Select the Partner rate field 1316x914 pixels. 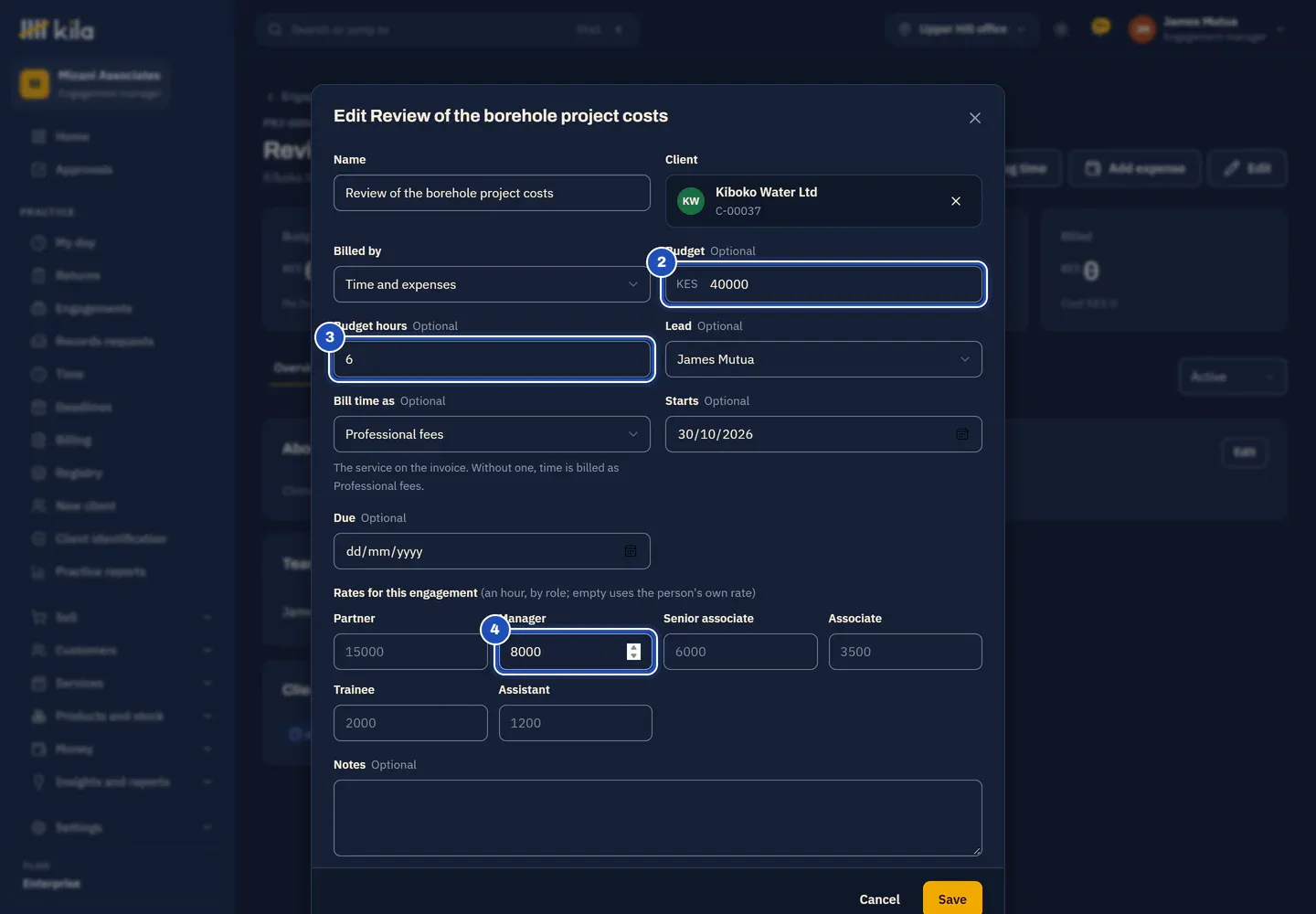click(410, 652)
